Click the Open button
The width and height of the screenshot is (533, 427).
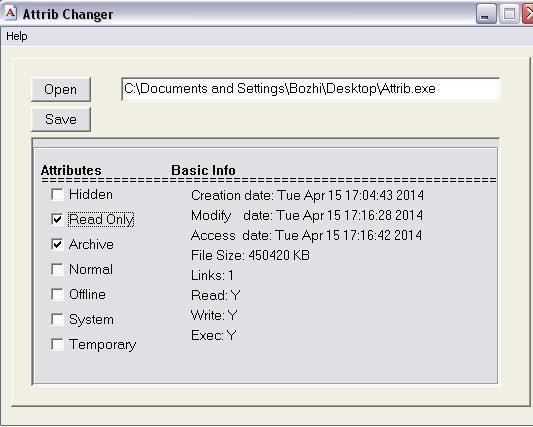coord(61,89)
